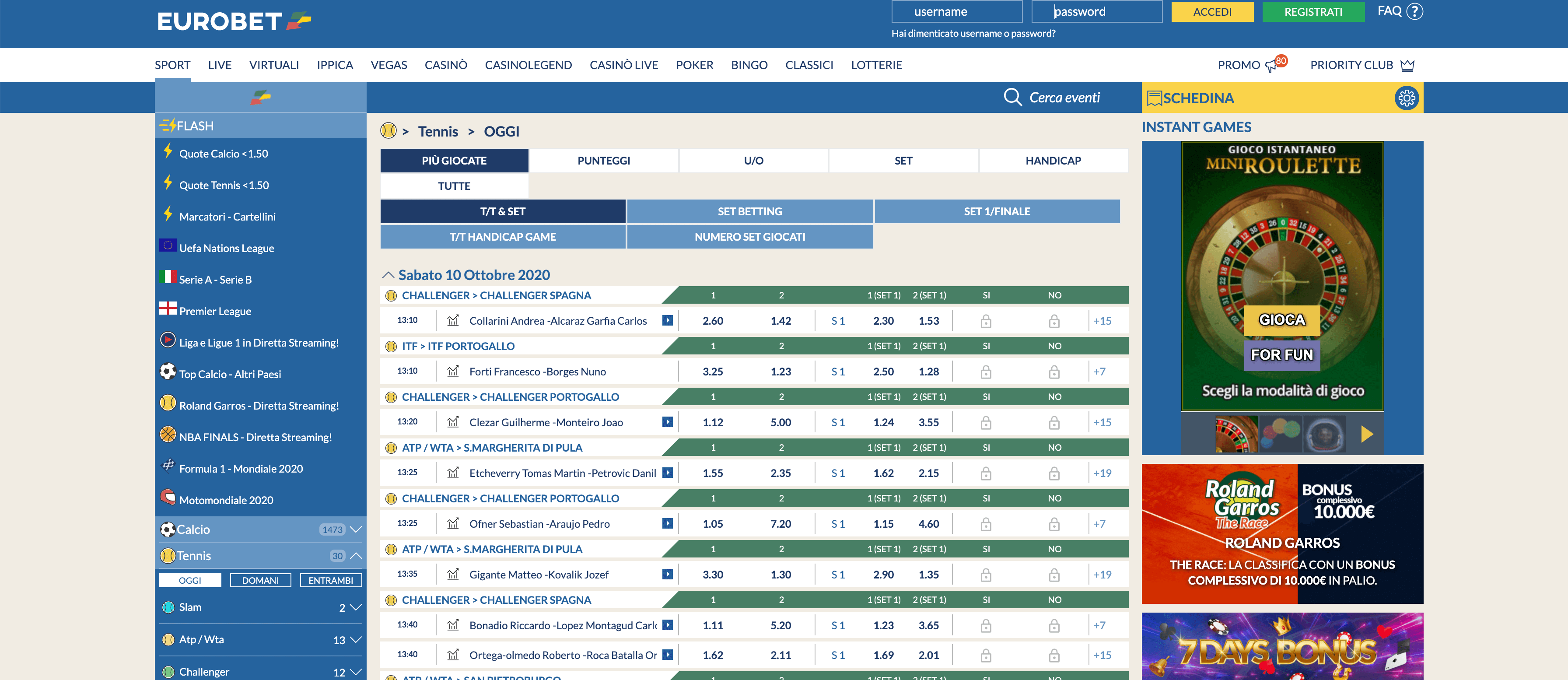This screenshot has width=1568, height=680.
Task: Click the search magnifier icon
Action: [1012, 98]
